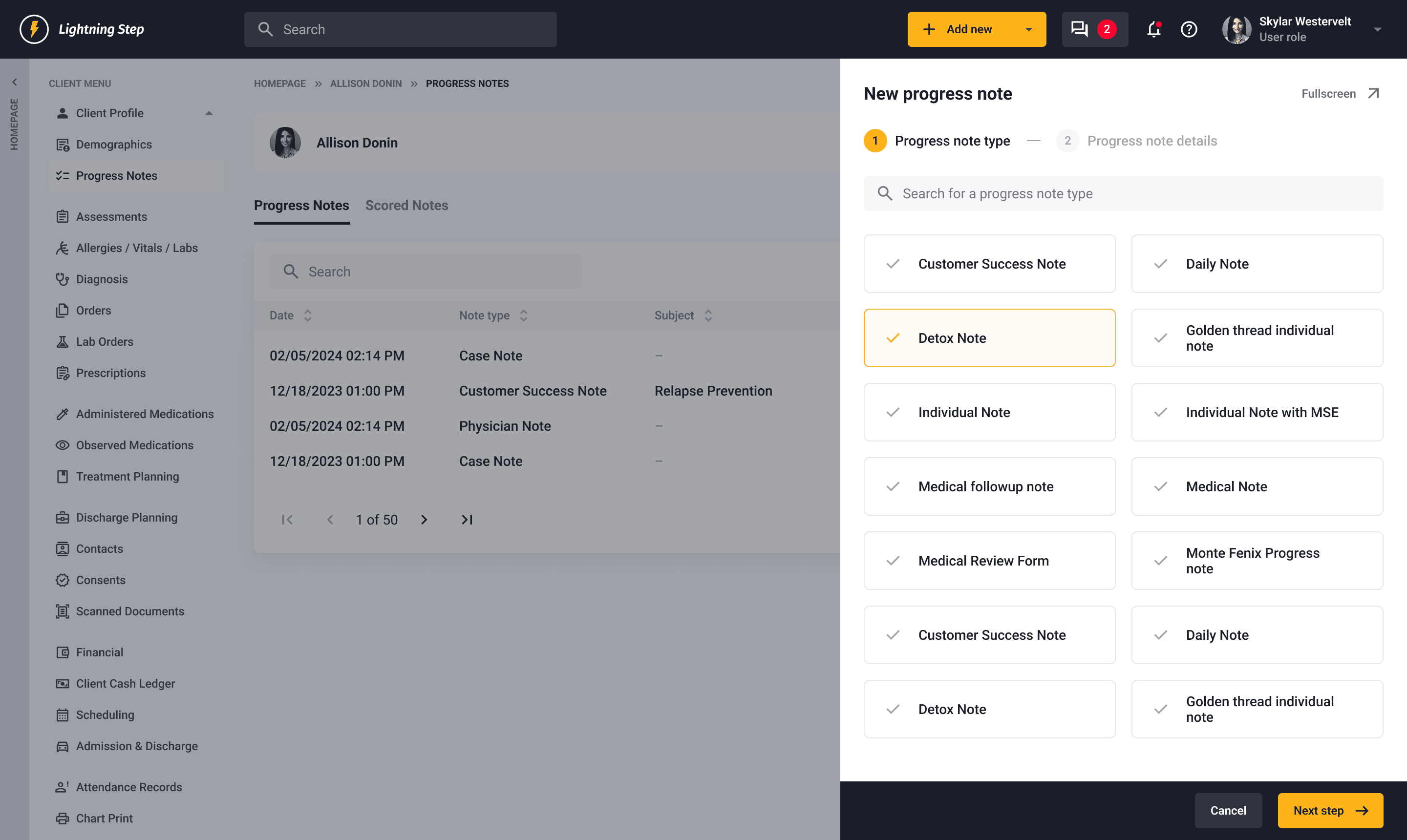Image resolution: width=1407 pixels, height=840 pixels.
Task: Expand the Skylar Westervelt user menu
Action: (x=1378, y=29)
